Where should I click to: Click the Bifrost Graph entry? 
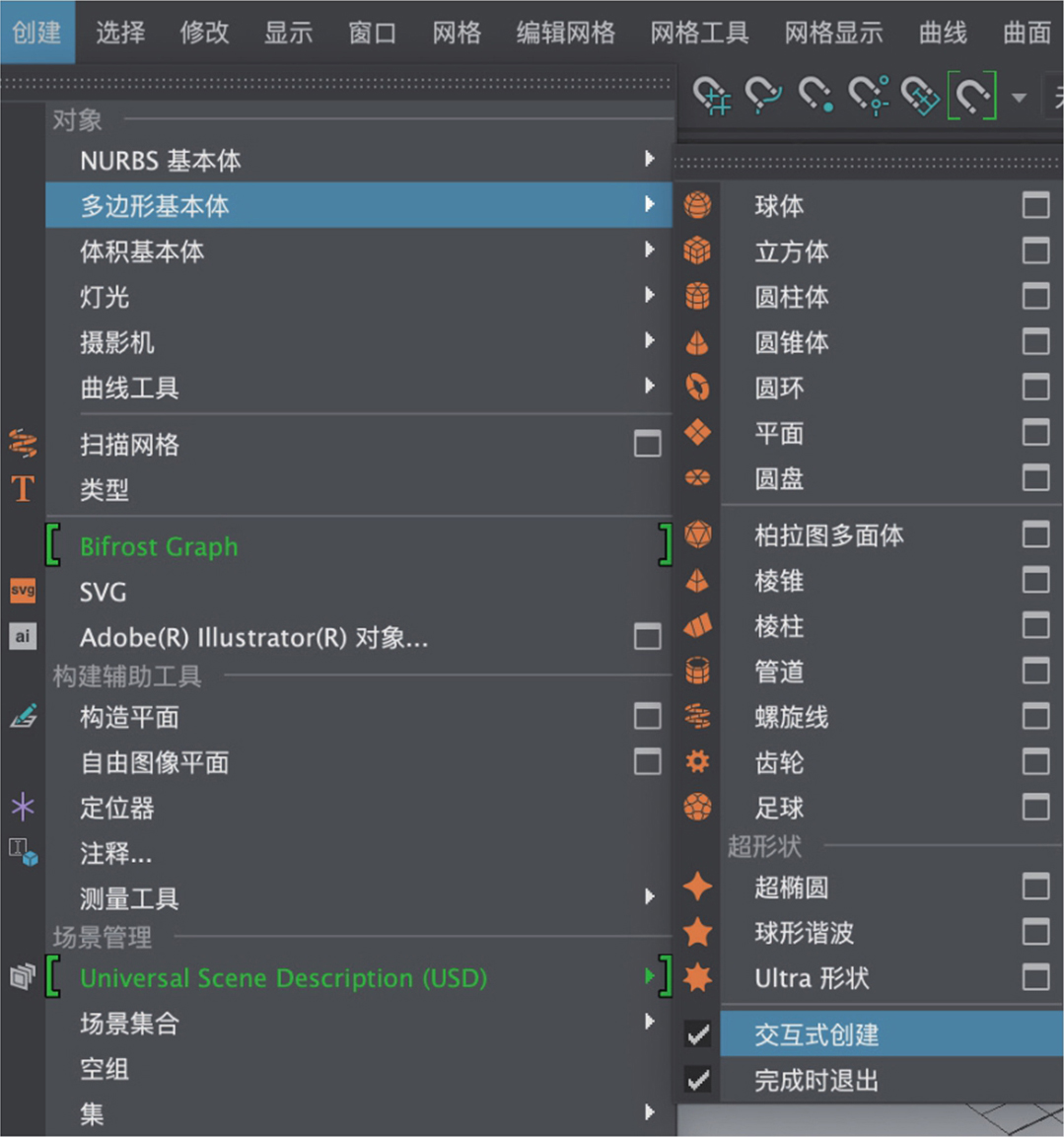tap(159, 546)
